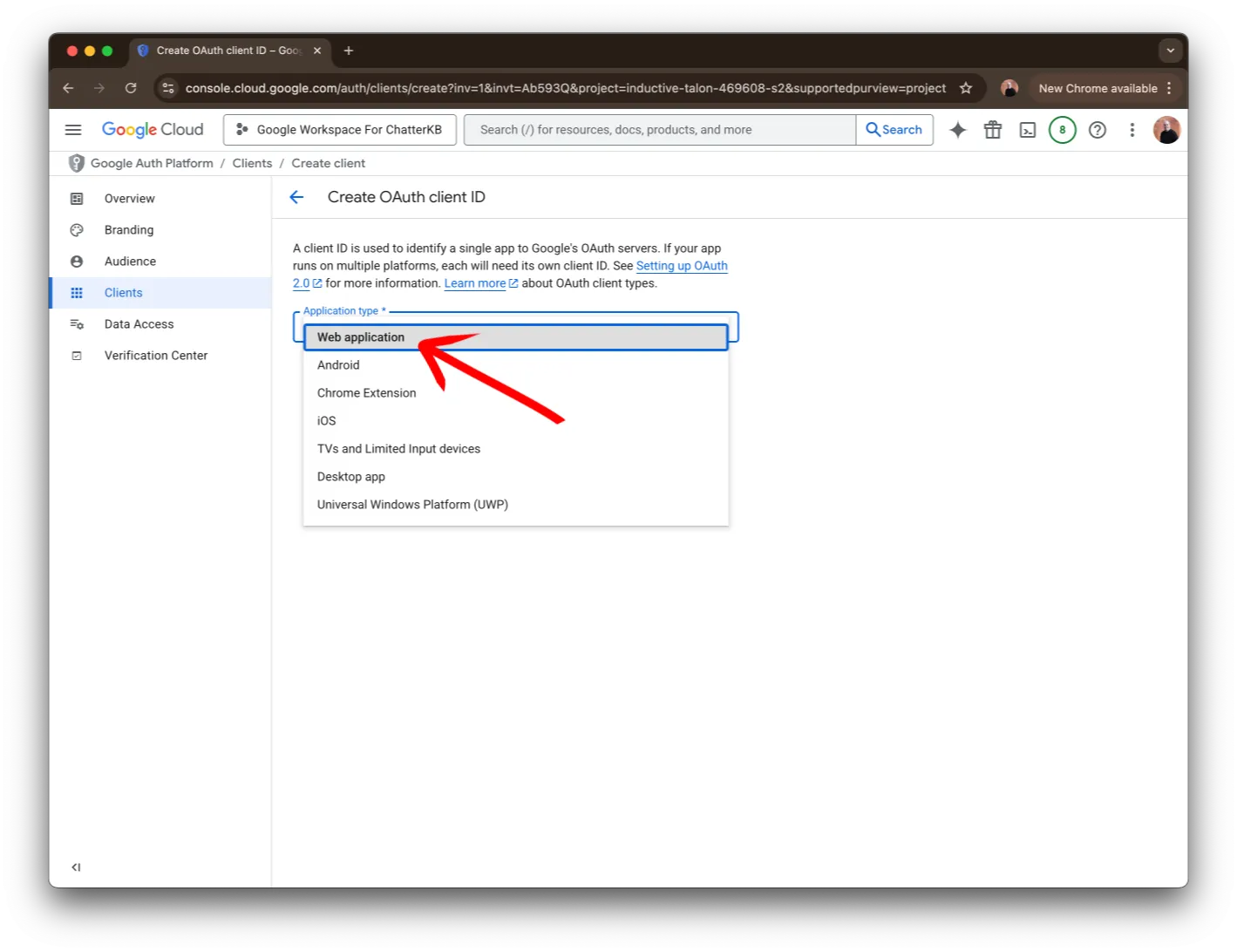
Task: Pick TVs and Limited Input devices
Action: coord(516,449)
